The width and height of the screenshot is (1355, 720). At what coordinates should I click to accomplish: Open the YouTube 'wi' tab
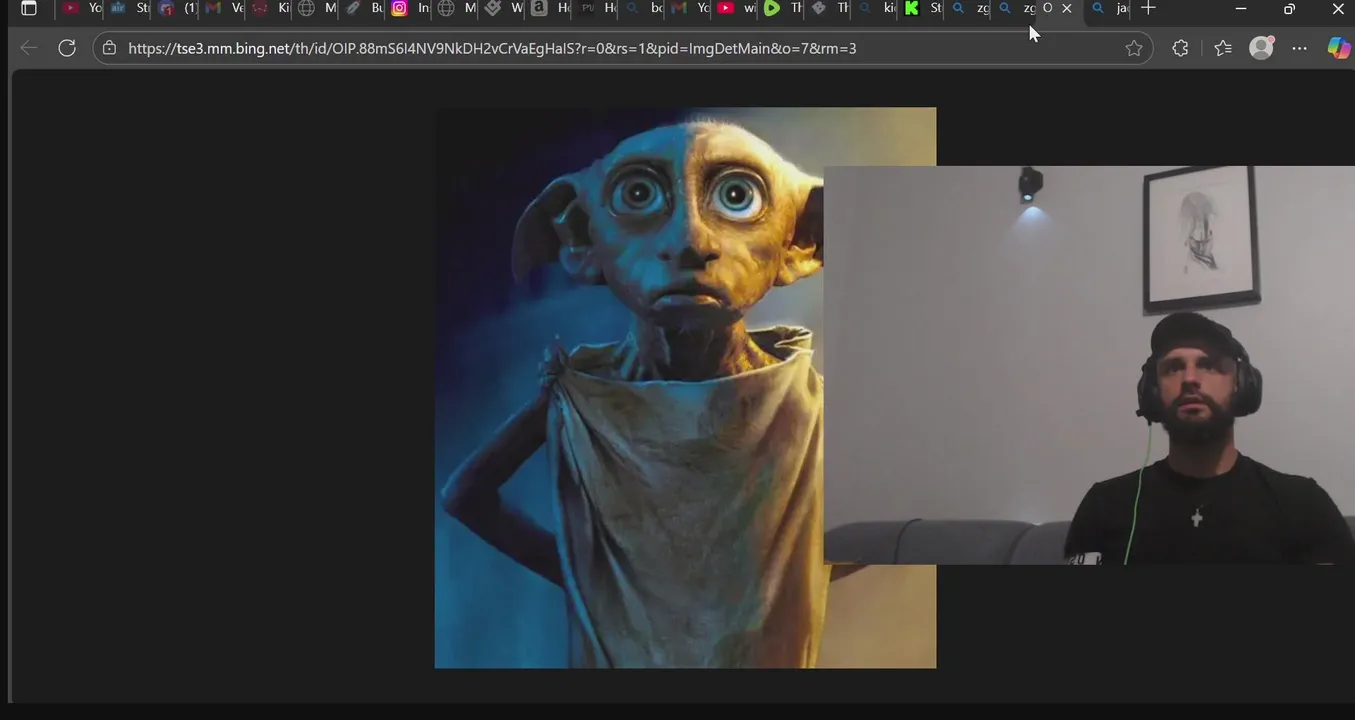pyautogui.click(x=737, y=8)
